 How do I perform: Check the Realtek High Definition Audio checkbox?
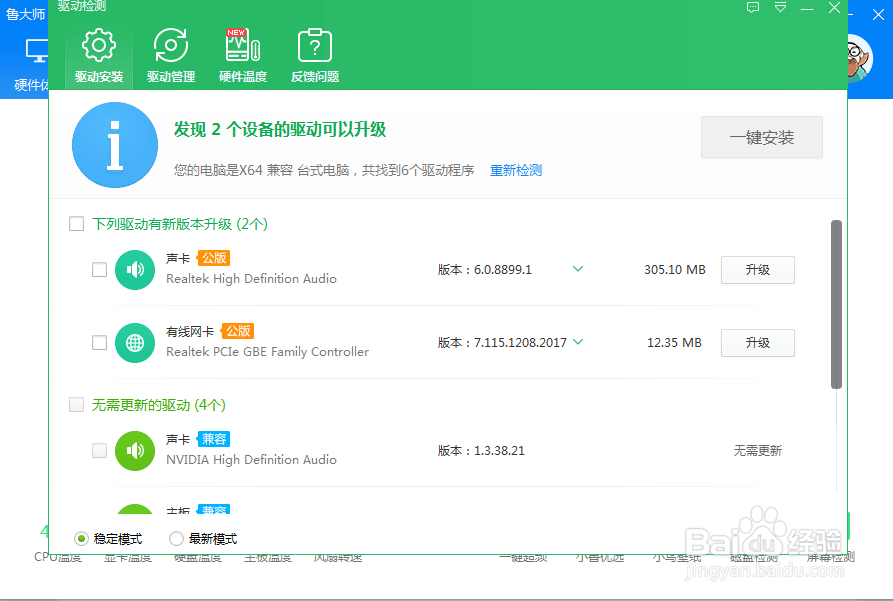pyautogui.click(x=99, y=269)
